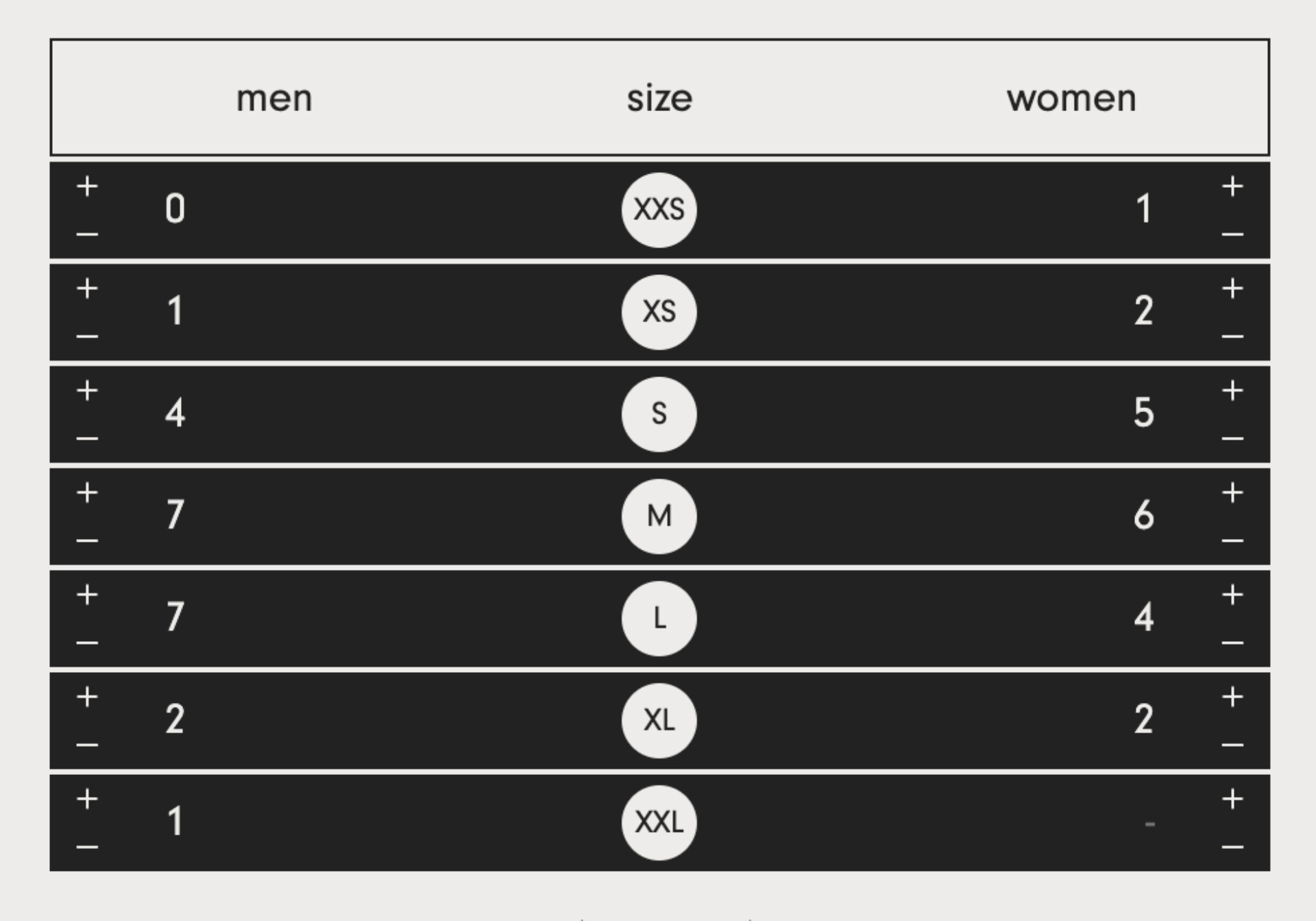Image resolution: width=1316 pixels, height=921 pixels.
Task: Click the XXL size badge
Action: point(659,823)
